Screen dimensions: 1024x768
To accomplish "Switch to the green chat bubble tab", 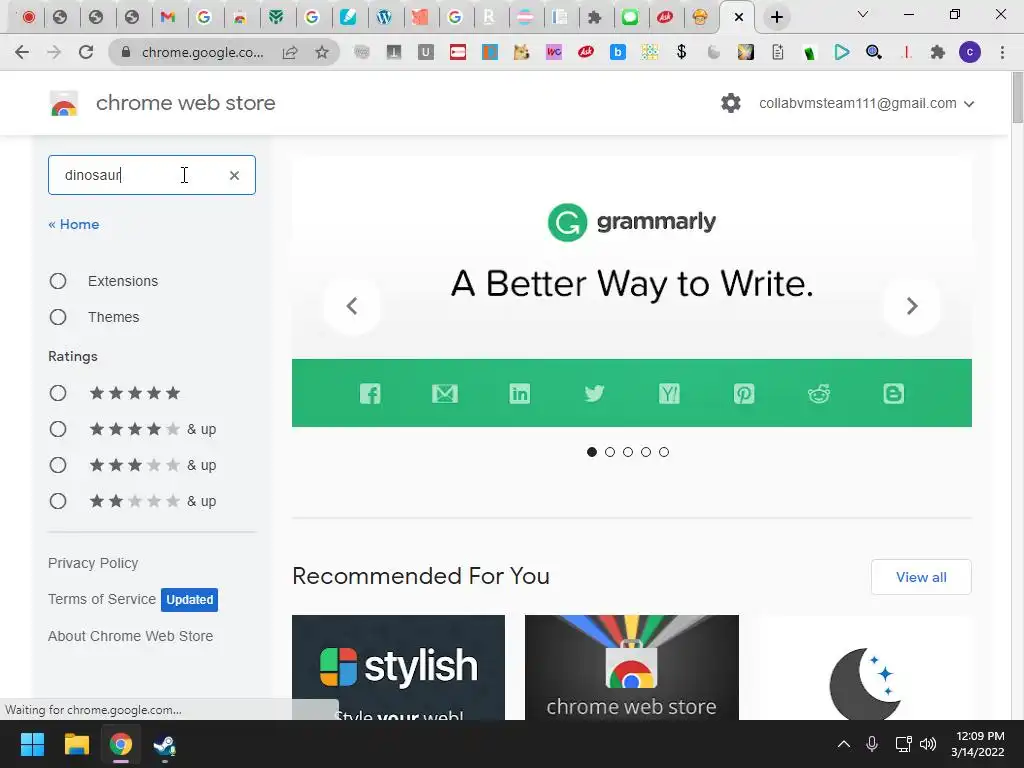I will point(630,17).
